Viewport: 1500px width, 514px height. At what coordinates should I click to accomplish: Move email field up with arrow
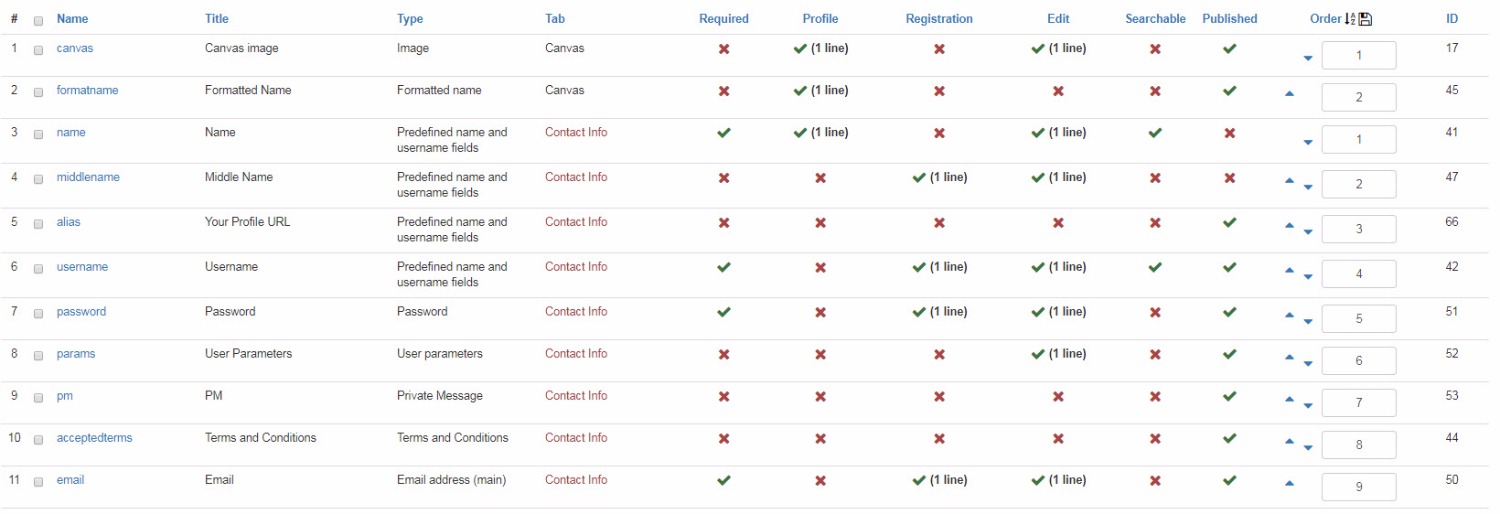(x=1289, y=484)
